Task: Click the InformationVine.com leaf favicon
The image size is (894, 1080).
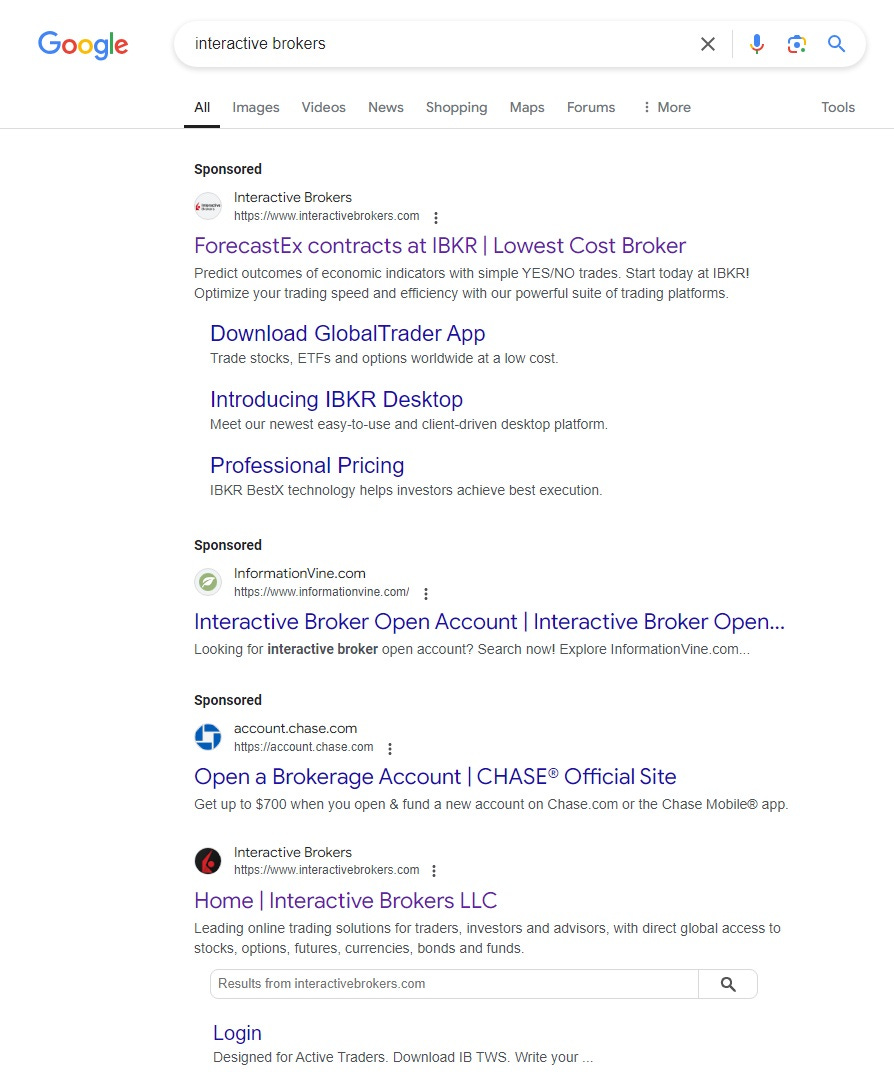Action: coord(208,583)
